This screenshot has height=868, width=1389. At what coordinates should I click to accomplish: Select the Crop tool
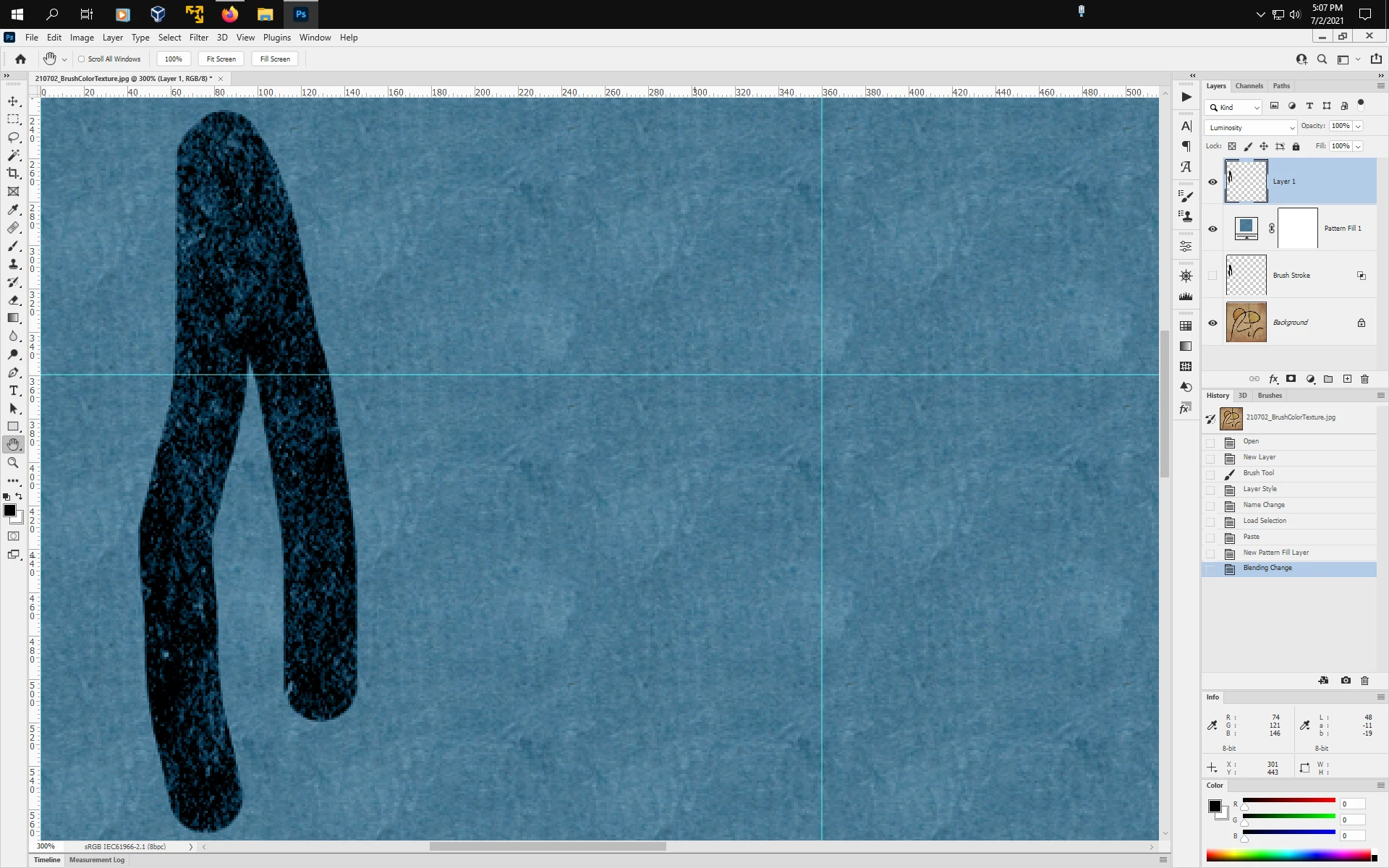click(x=13, y=174)
